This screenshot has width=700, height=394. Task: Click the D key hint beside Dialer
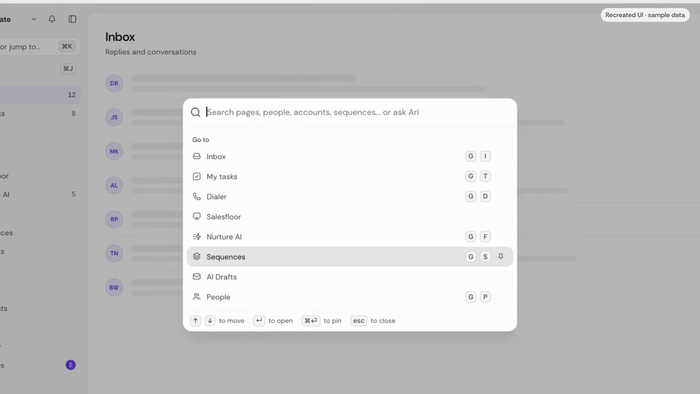click(485, 196)
